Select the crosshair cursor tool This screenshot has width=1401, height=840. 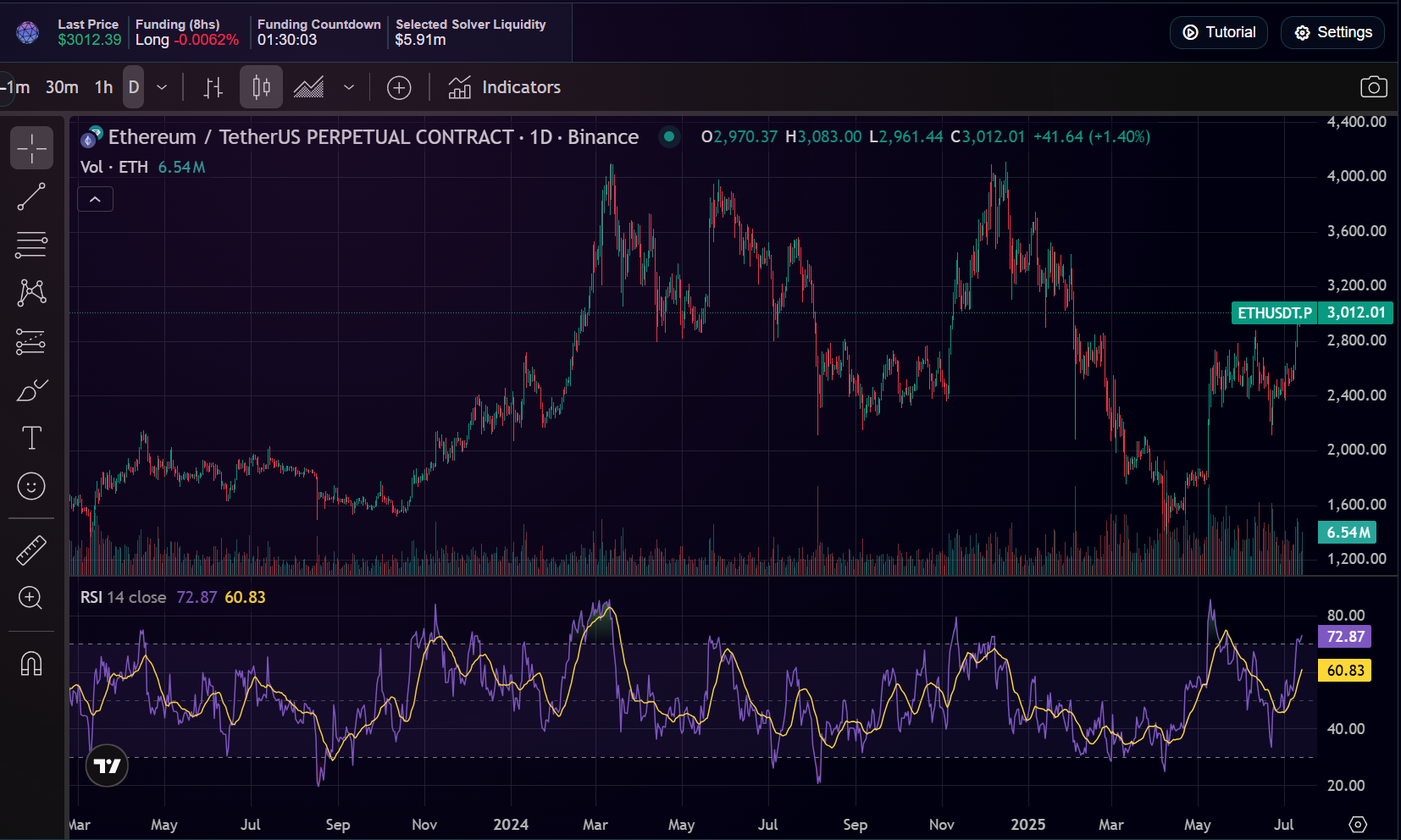tap(31, 148)
